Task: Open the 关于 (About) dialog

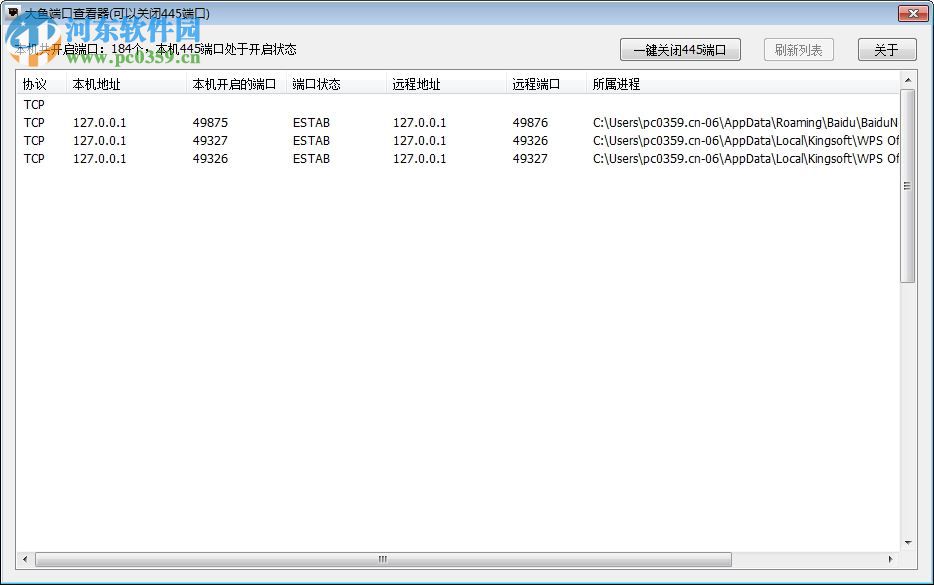Action: 886,49
